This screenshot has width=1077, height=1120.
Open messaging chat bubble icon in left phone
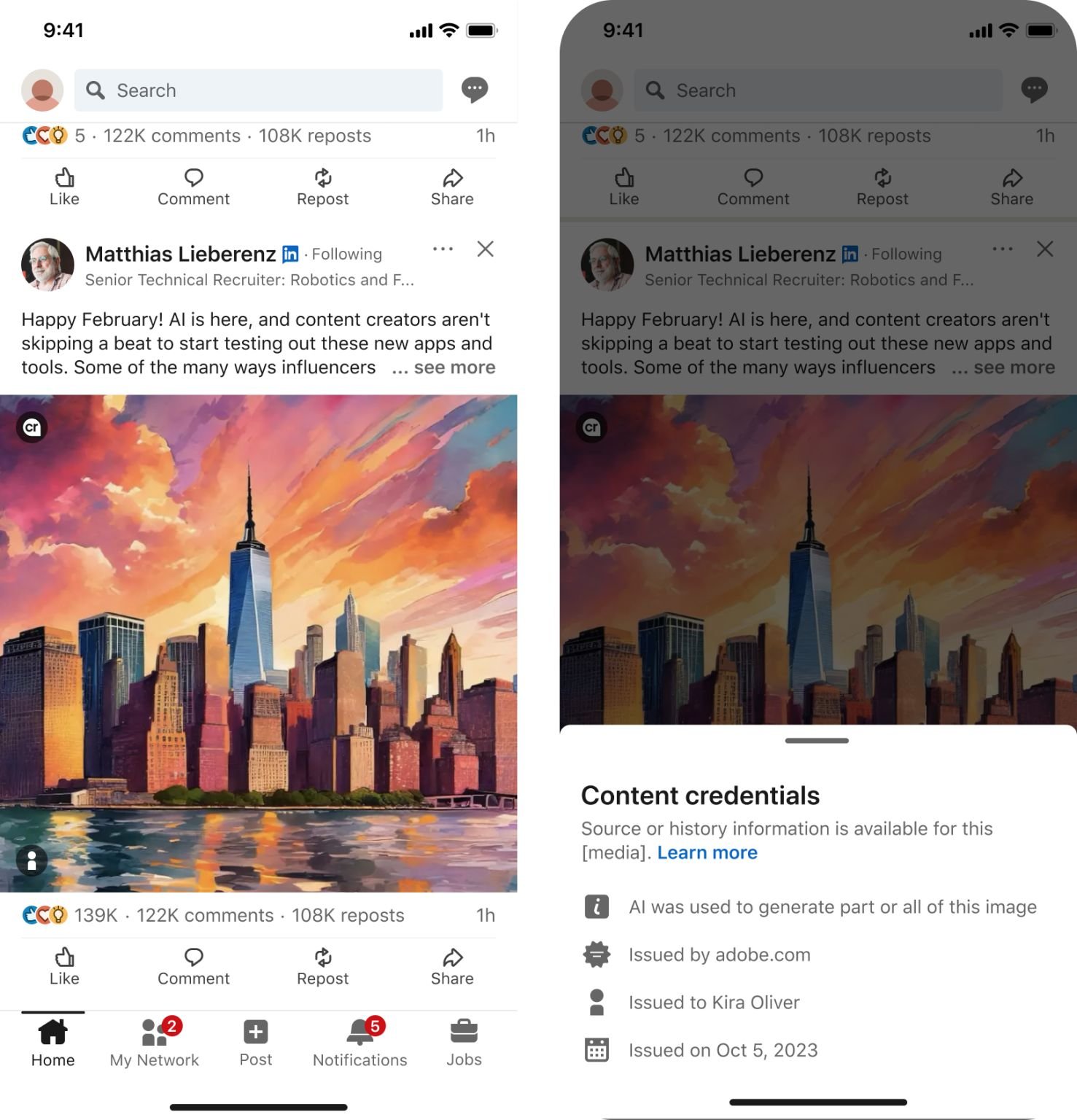475,90
